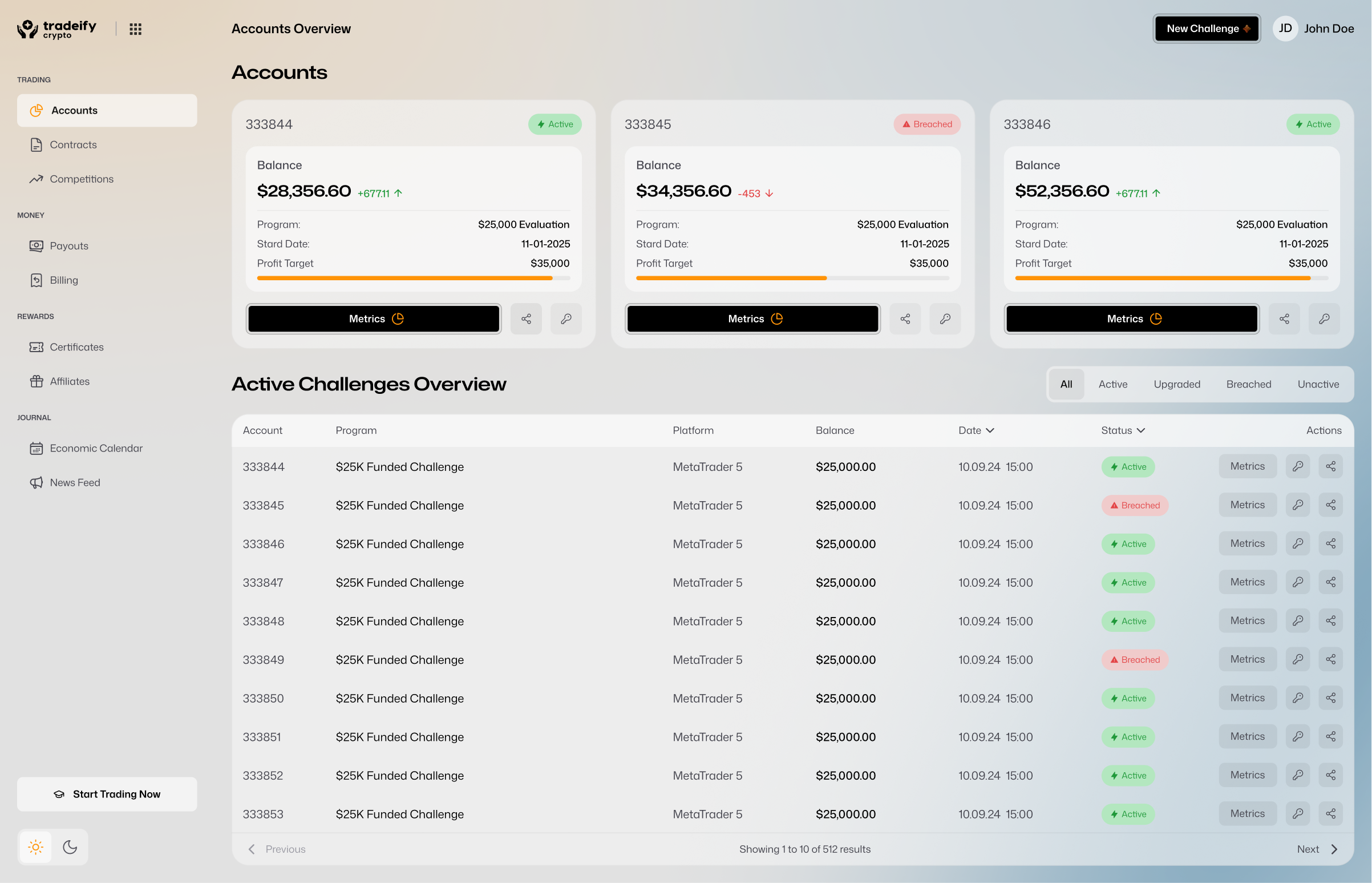Click the JD user avatar
1372x883 pixels.
click(x=1285, y=29)
